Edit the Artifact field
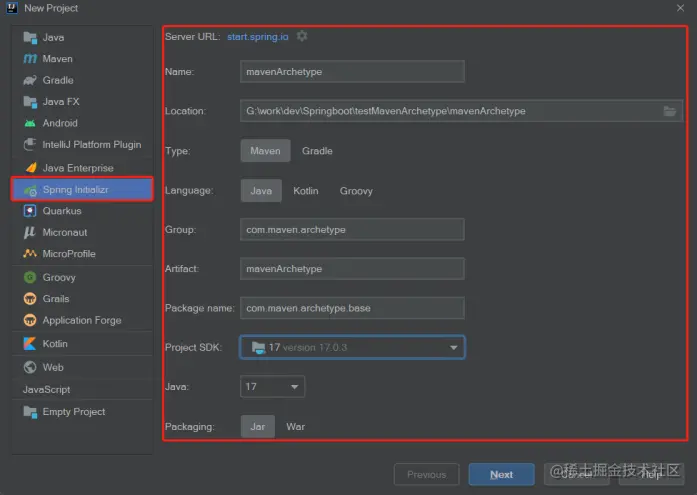Screen dimensions: 697x495 pyautogui.click(x=352, y=269)
